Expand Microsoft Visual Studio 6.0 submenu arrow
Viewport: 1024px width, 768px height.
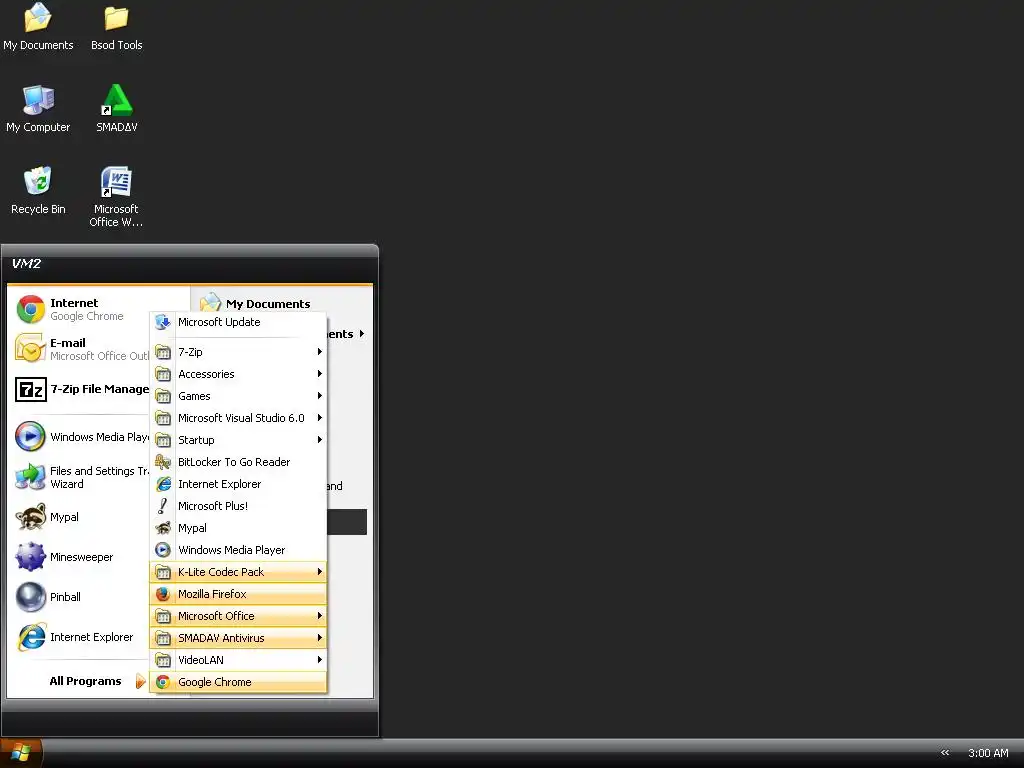tap(319, 418)
